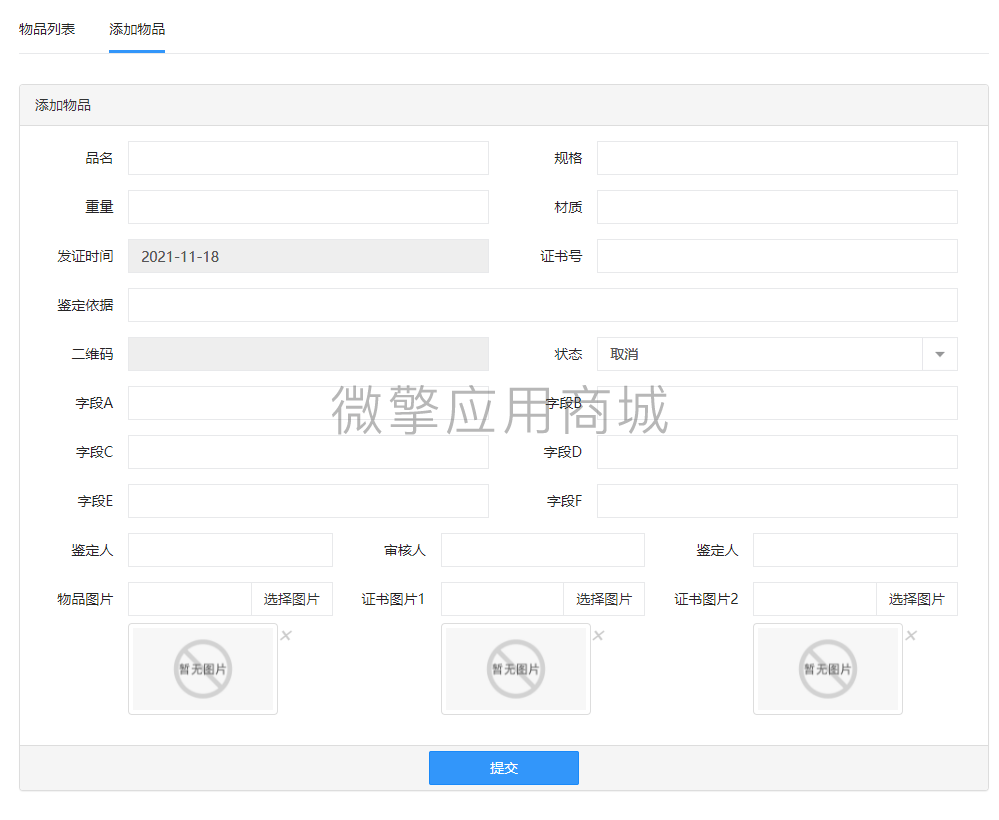999x820 pixels.
Task: Click the 证书号 input field
Action: [777, 256]
